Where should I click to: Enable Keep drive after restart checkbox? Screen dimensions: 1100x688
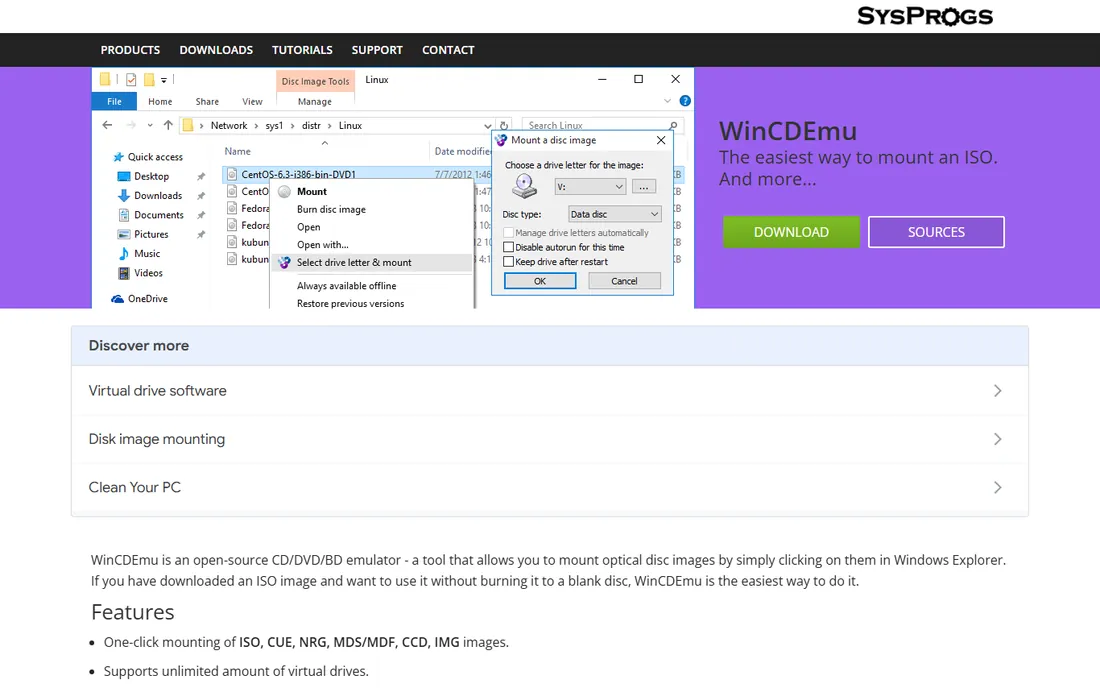point(509,262)
